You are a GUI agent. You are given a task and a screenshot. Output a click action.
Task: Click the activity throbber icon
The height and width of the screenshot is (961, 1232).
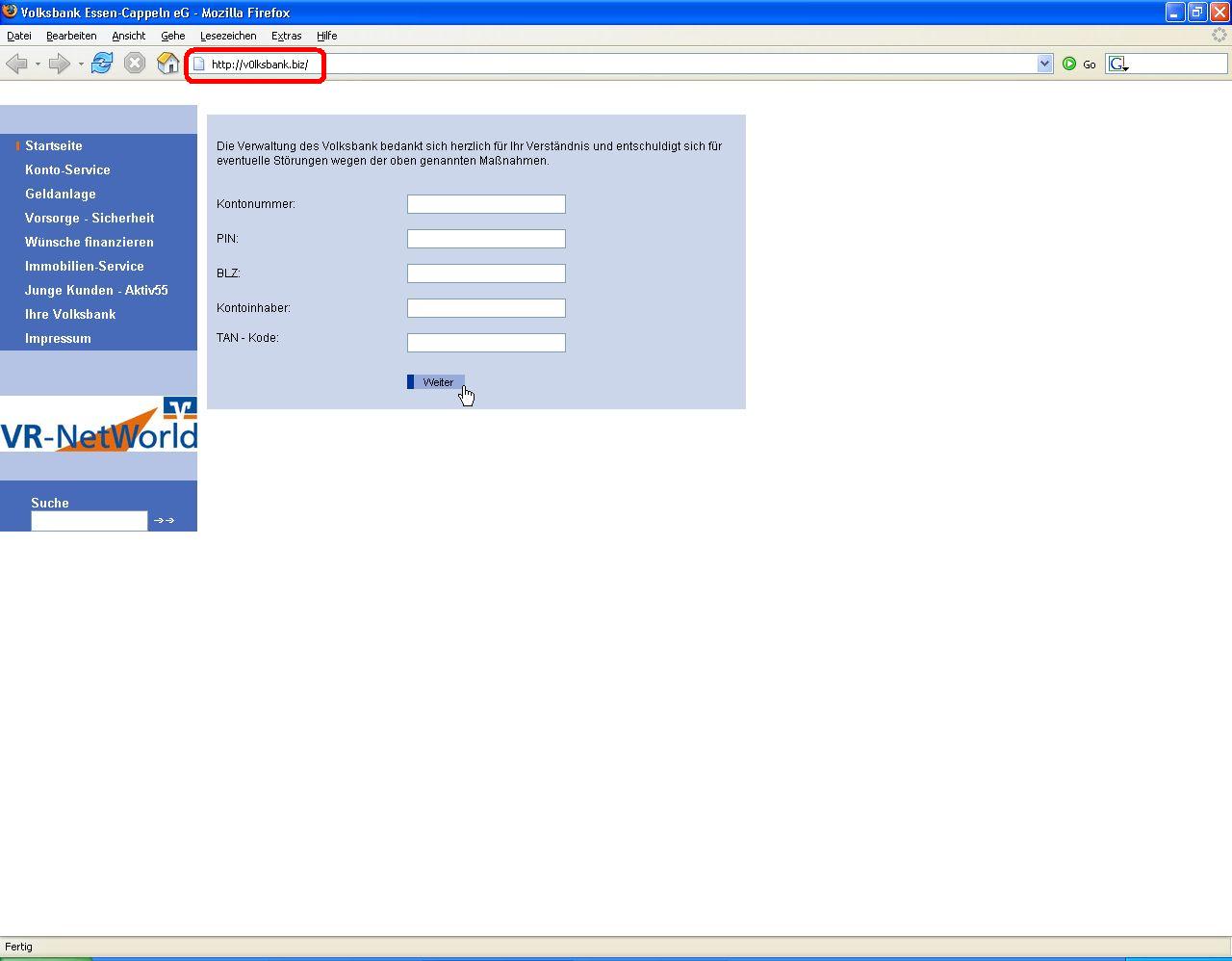click(1219, 36)
